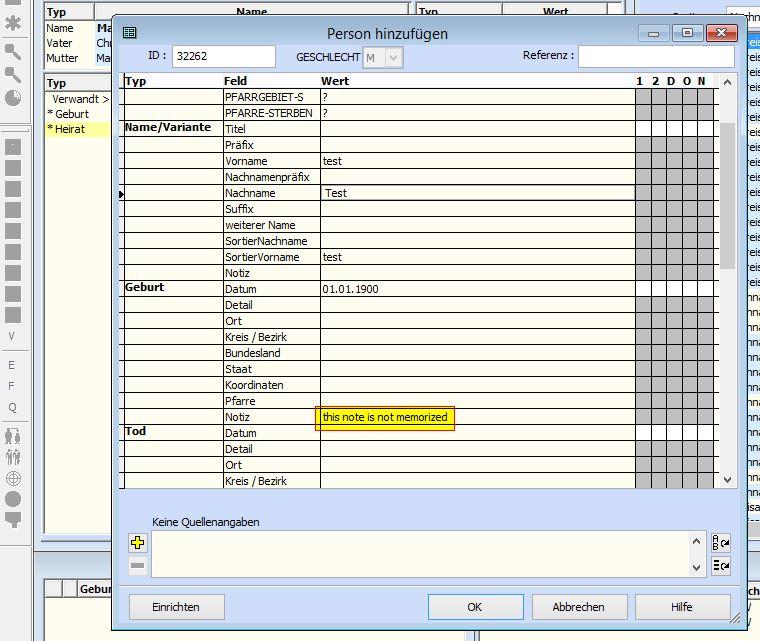The width and height of the screenshot is (760, 641).
Task: Click the SortierVorname value cell containing test
Action: [x=478, y=257]
